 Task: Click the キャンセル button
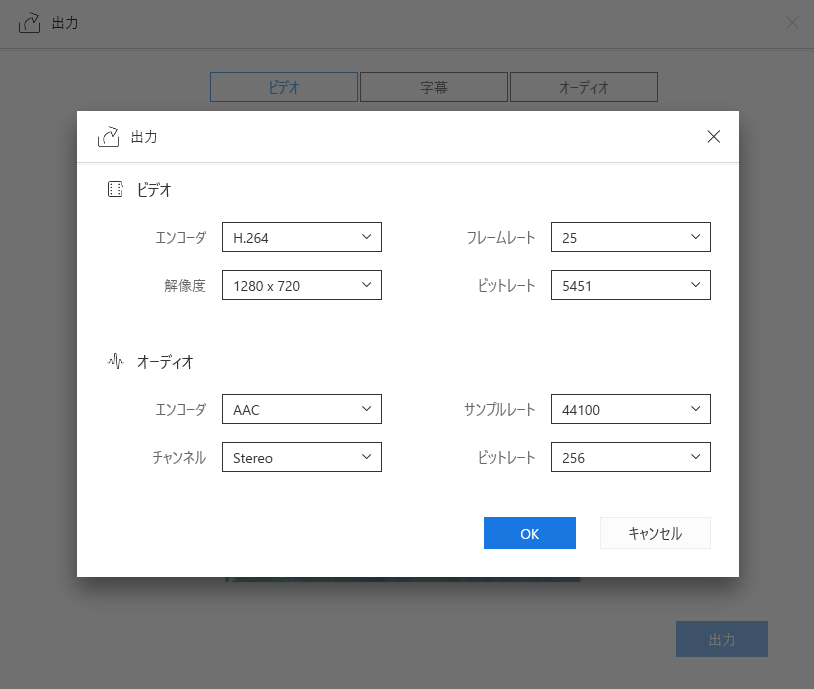tap(655, 533)
